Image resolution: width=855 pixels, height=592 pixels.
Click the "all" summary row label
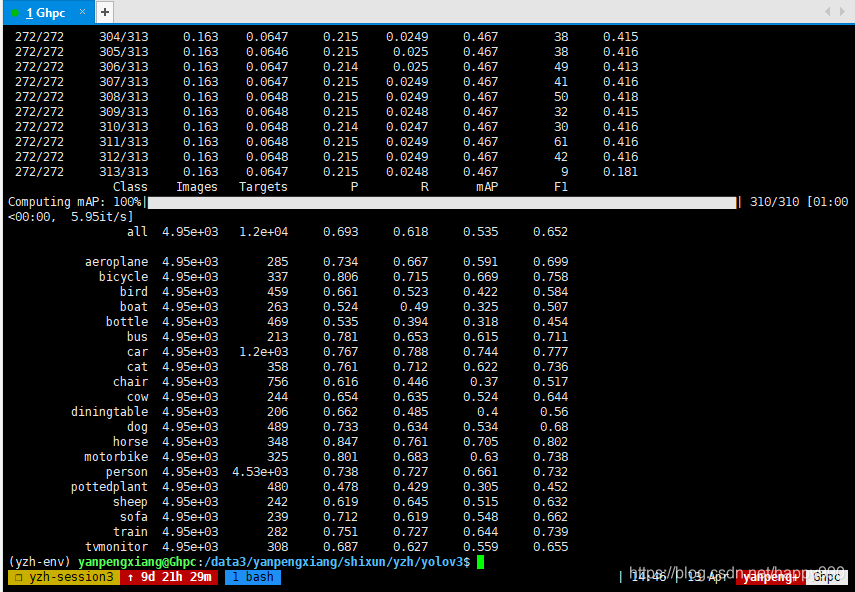pos(137,232)
